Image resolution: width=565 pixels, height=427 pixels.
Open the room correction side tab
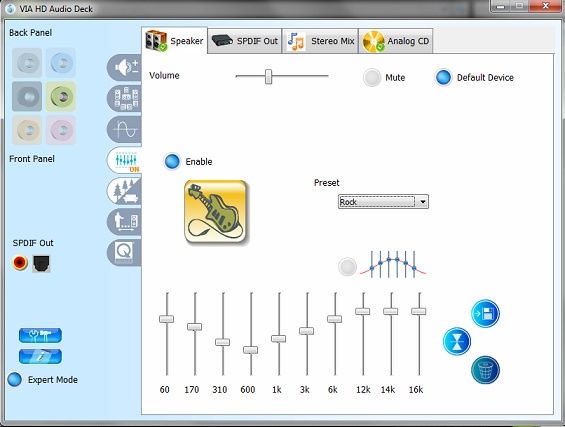pos(124,222)
